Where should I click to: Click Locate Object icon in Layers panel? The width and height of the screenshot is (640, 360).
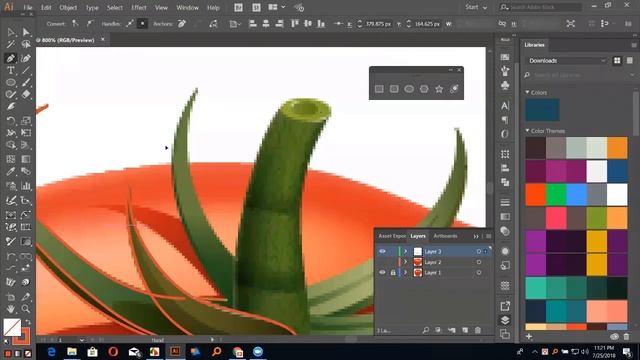point(426,330)
